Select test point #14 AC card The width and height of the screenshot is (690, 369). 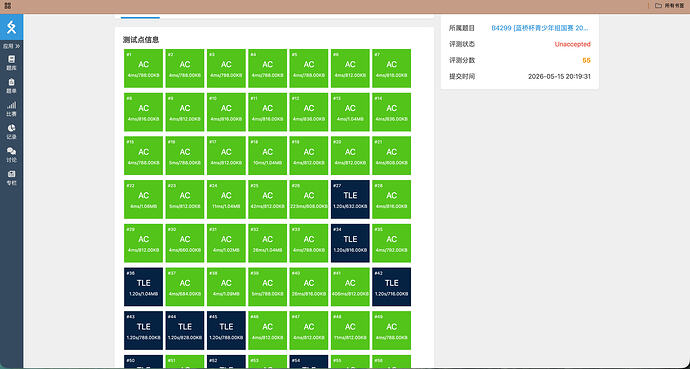[392, 112]
